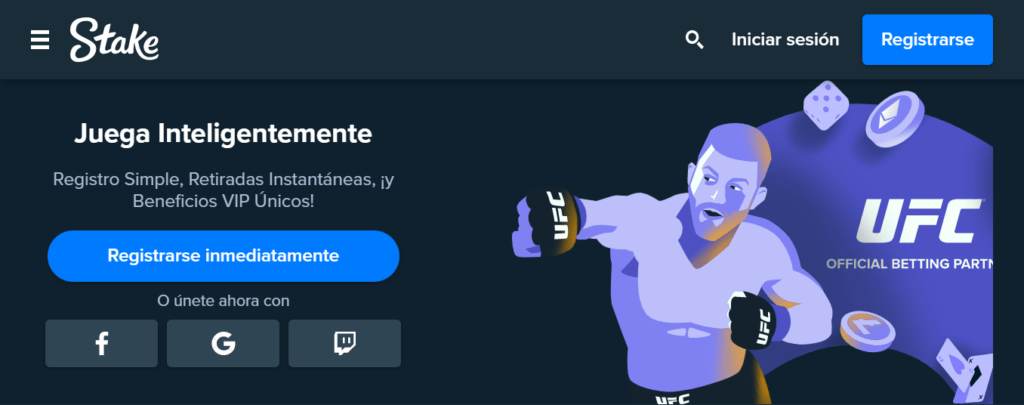Click Registrarse inmediatamente button
The width and height of the screenshot is (1024, 405).
[223, 255]
